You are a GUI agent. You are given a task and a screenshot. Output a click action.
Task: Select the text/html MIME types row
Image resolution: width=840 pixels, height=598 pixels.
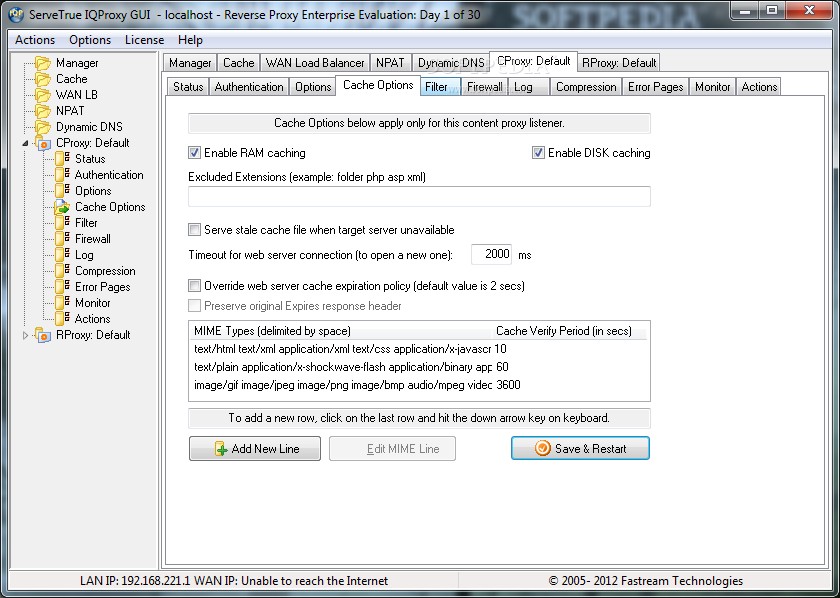coord(419,349)
